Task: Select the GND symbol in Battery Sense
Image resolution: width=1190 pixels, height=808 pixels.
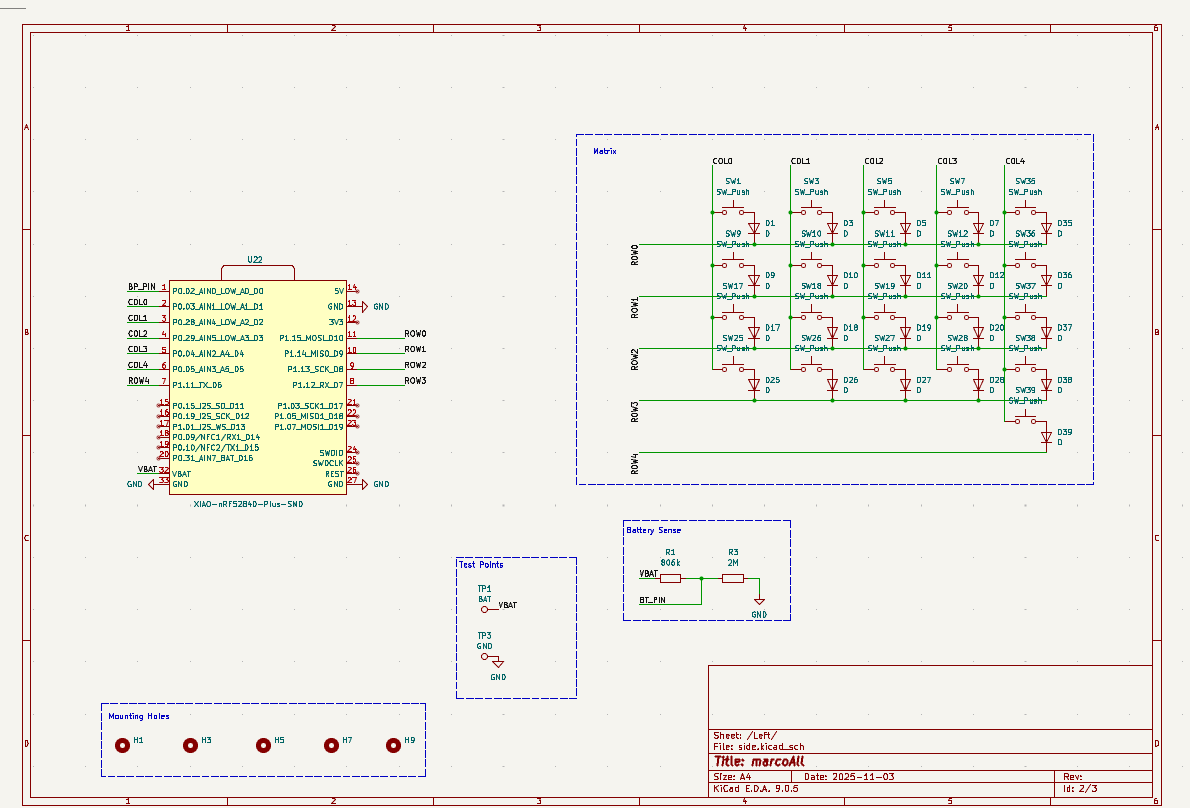Action: [x=759, y=603]
